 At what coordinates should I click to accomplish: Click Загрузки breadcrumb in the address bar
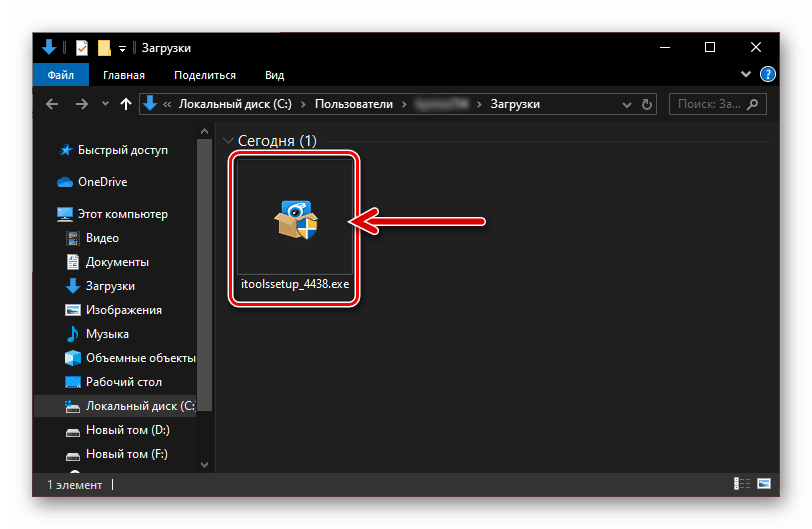pyautogui.click(x=515, y=104)
